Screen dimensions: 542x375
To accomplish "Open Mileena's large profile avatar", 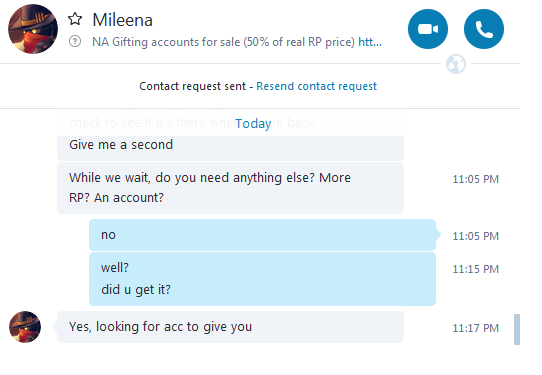I will click(x=33, y=29).
